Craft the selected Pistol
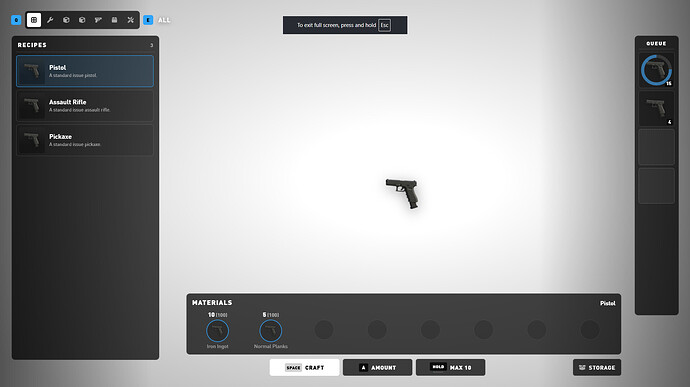This screenshot has height=387, width=690. coord(305,367)
